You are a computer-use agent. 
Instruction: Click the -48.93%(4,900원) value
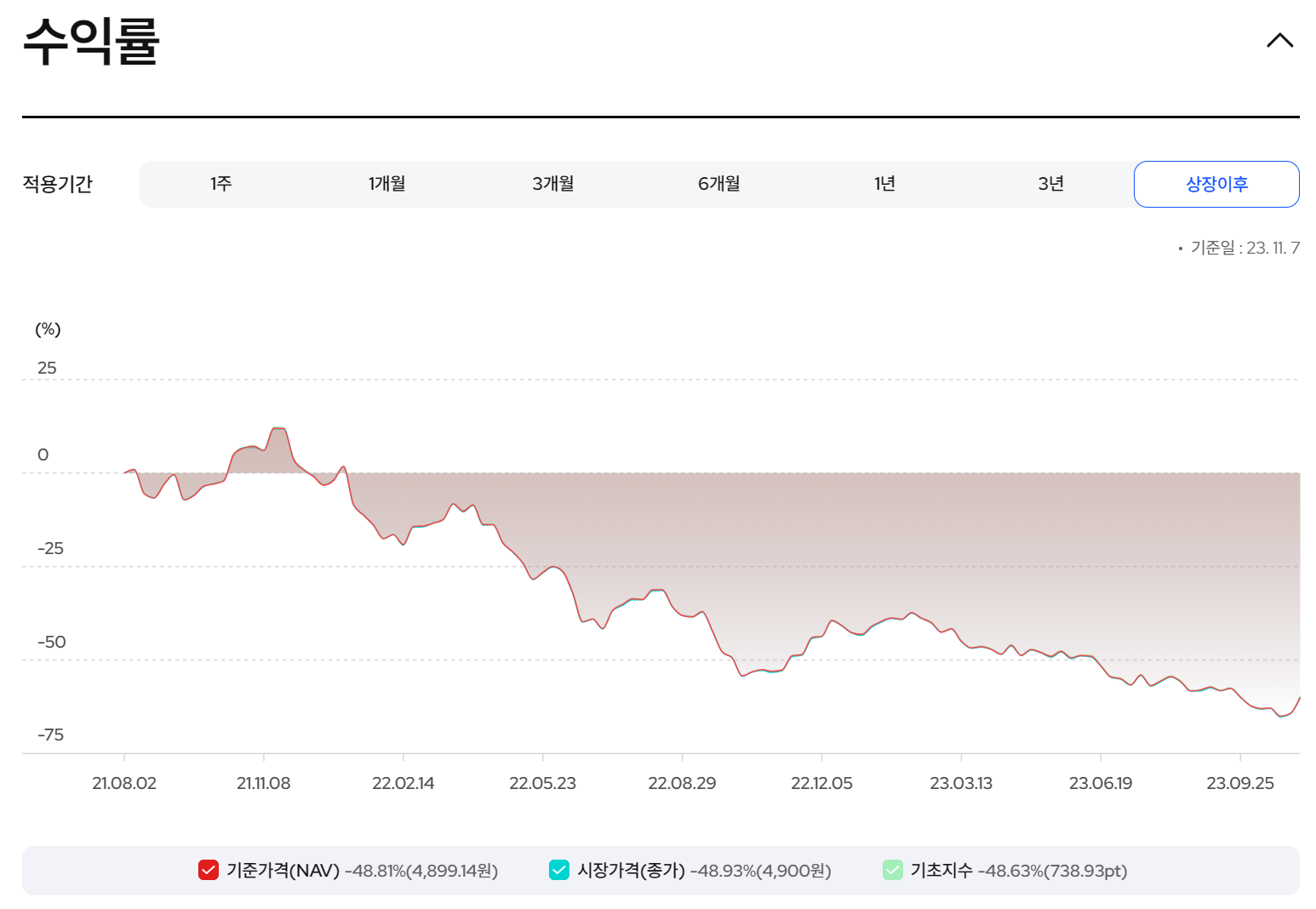pos(761,871)
